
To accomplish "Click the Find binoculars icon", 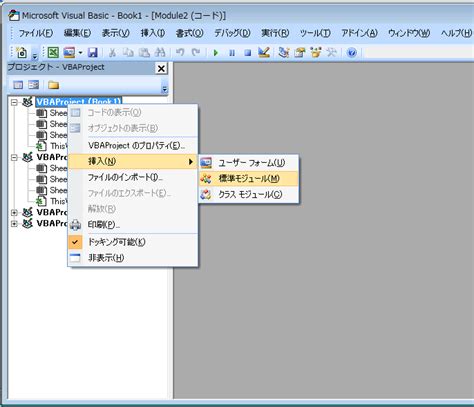I will coord(160,52).
